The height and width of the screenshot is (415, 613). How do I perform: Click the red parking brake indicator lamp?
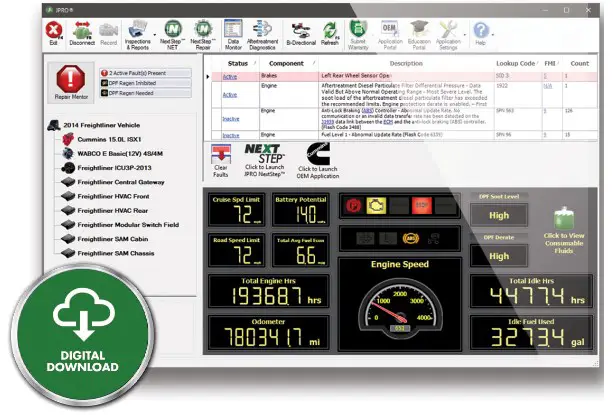[x=353, y=206]
